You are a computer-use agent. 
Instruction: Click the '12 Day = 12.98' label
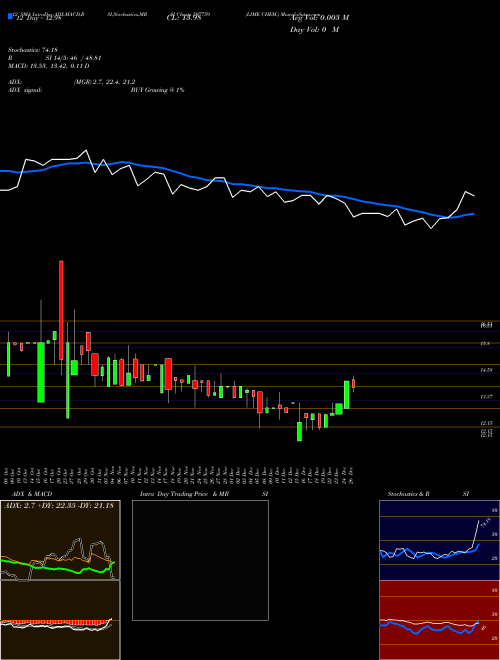click(x=39, y=18)
